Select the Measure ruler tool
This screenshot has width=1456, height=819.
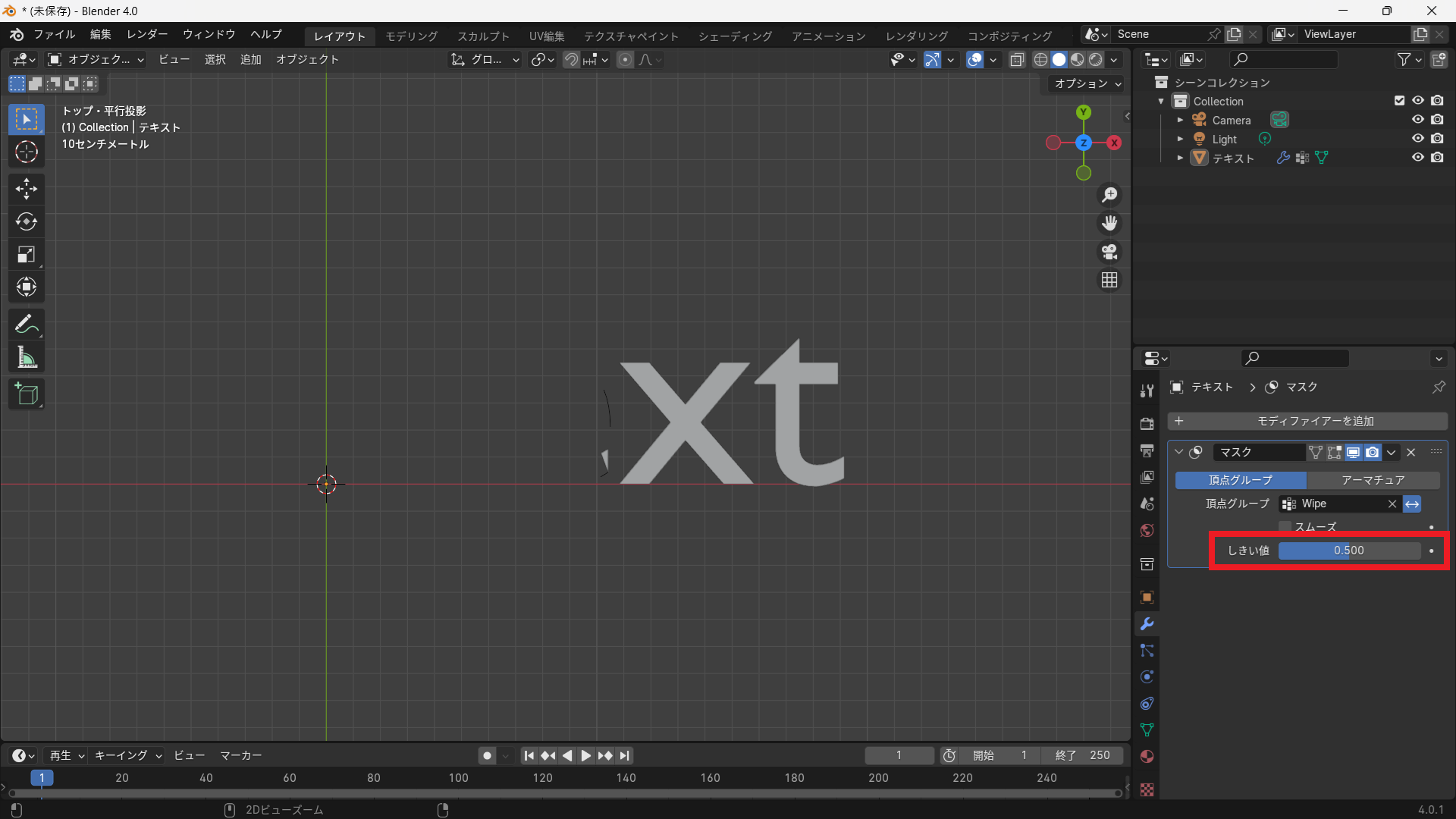(x=27, y=357)
